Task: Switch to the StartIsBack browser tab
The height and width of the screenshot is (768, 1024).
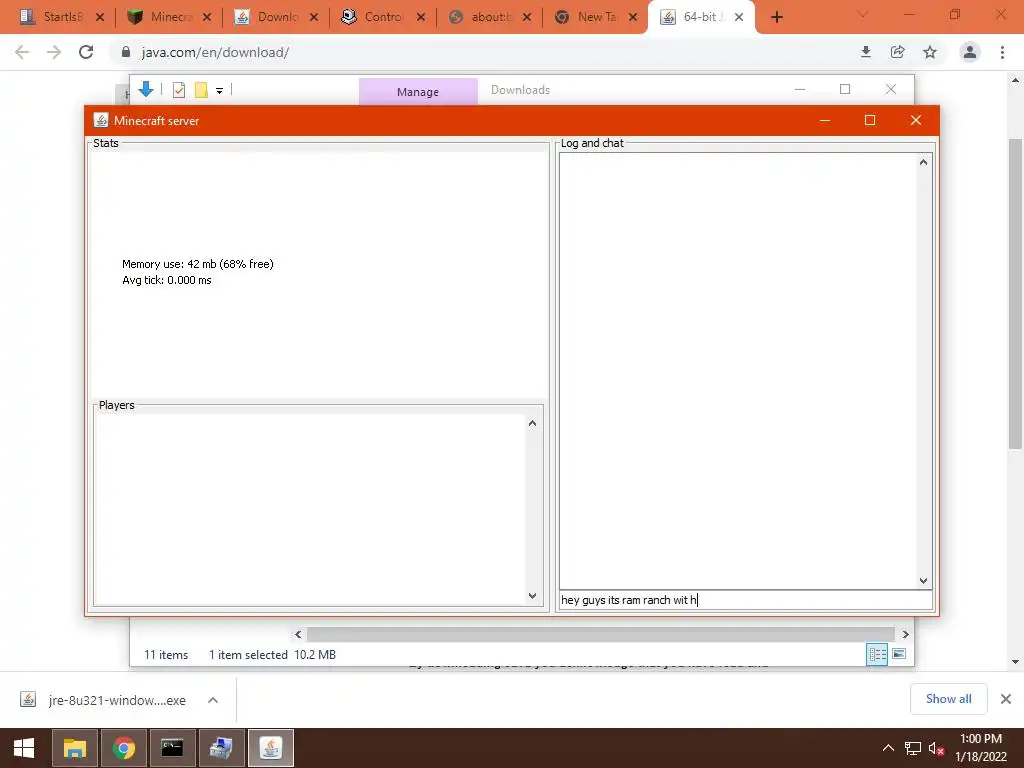Action: (54, 17)
